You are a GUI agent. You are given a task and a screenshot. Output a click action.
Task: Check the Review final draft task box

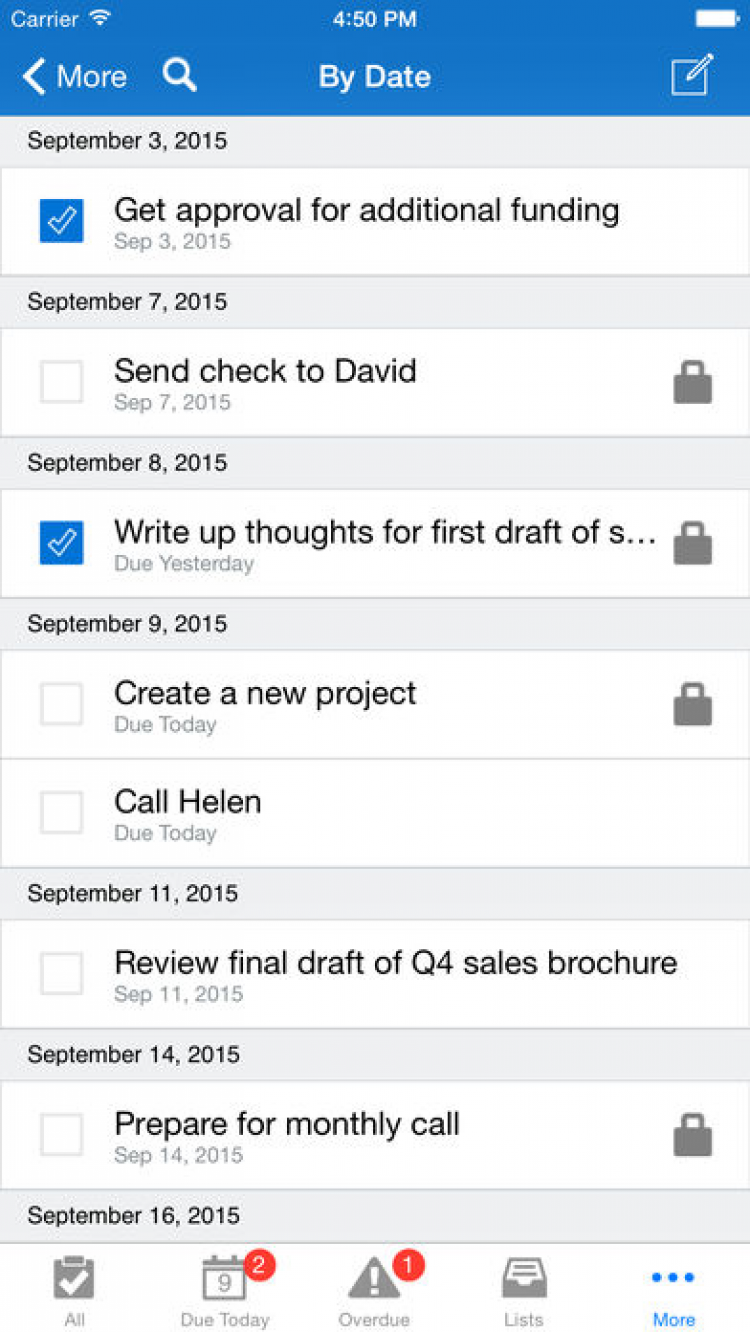click(x=62, y=974)
